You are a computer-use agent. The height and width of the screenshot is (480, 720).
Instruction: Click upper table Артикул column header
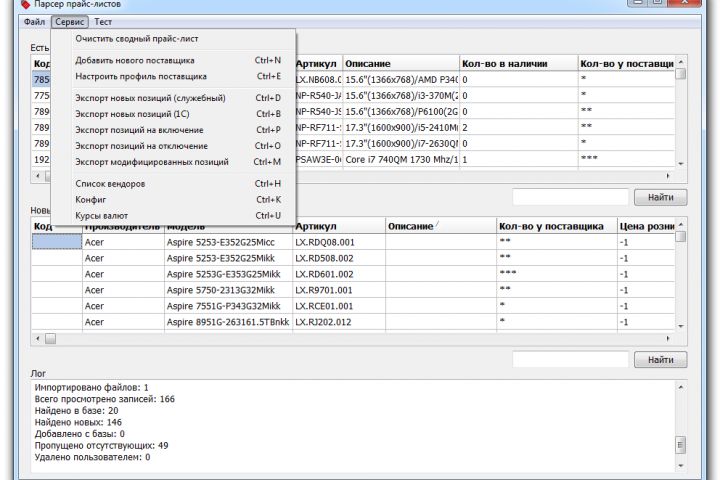click(317, 64)
